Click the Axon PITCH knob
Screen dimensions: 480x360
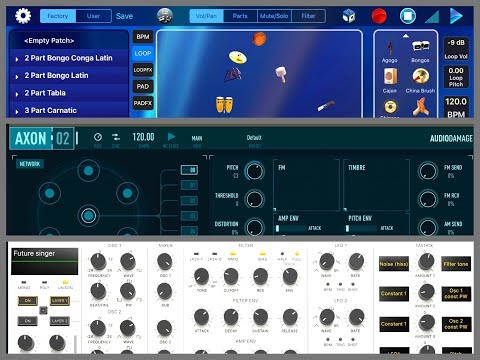[254, 171]
